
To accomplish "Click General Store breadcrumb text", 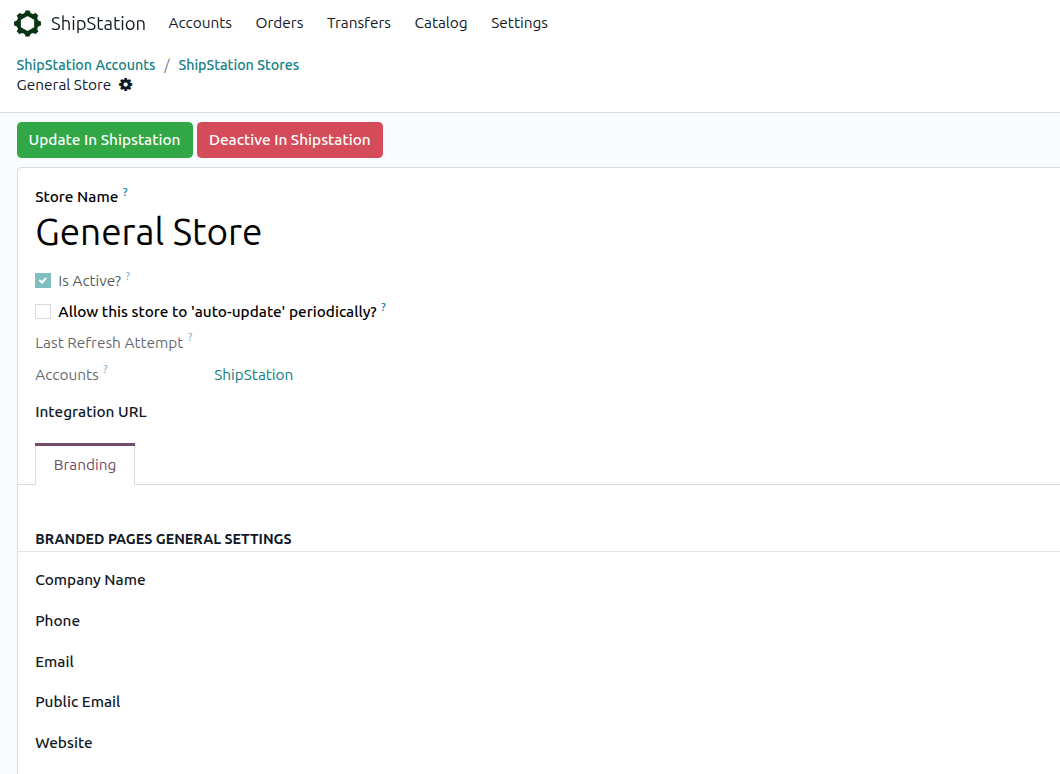I will tap(64, 85).
